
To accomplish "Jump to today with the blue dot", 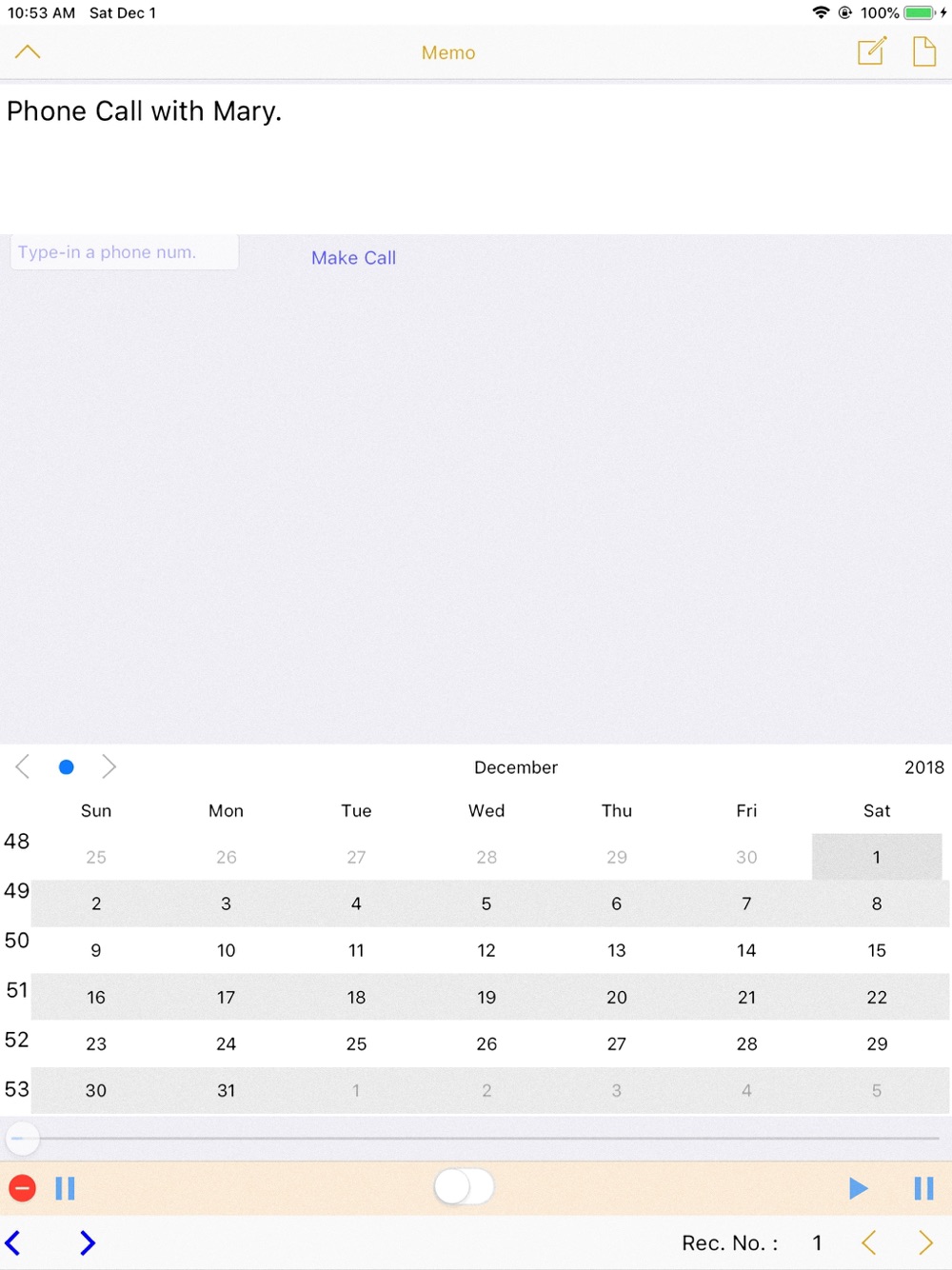I will [66, 767].
